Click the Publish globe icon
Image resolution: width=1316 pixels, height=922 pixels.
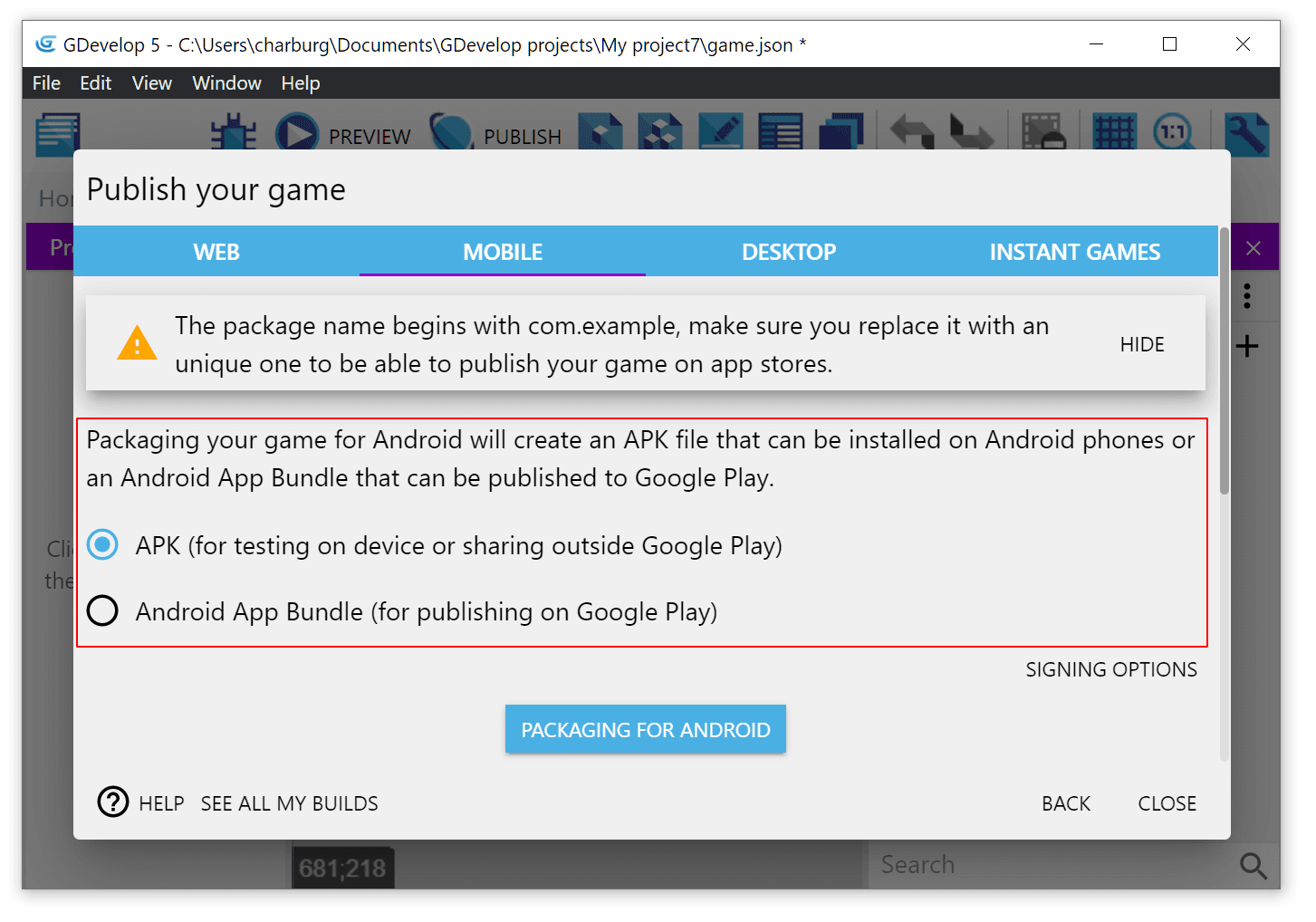[x=451, y=133]
